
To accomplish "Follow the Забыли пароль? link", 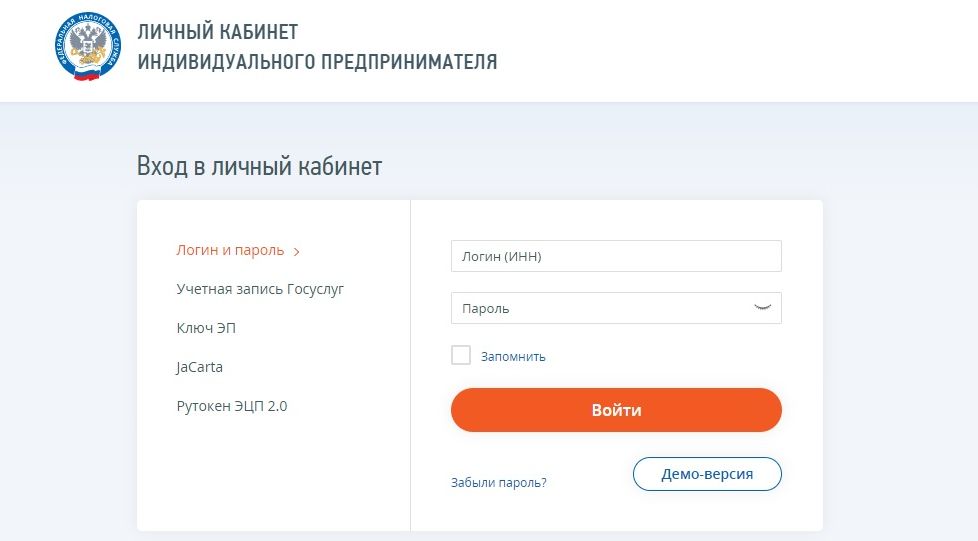I will click(x=498, y=482).
